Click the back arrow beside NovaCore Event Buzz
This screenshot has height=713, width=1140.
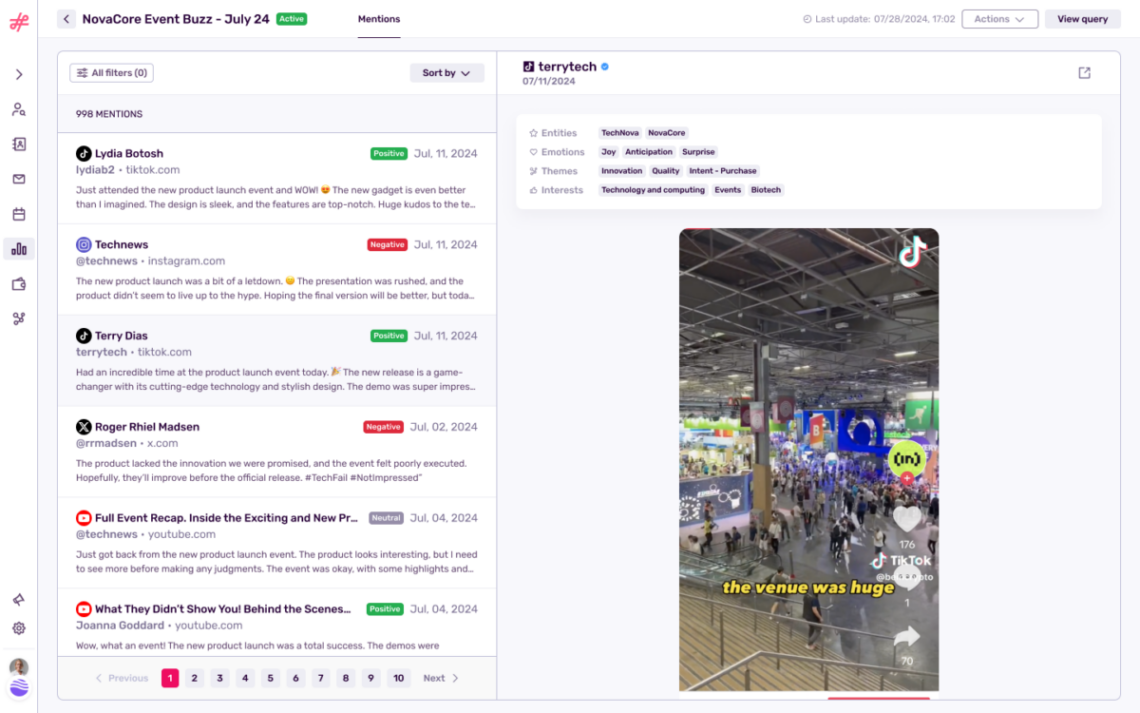66,18
